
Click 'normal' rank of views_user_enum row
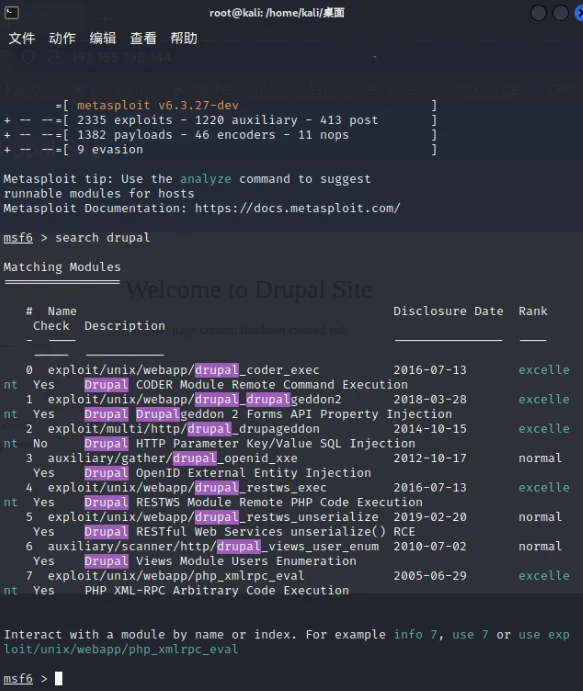[540, 546]
